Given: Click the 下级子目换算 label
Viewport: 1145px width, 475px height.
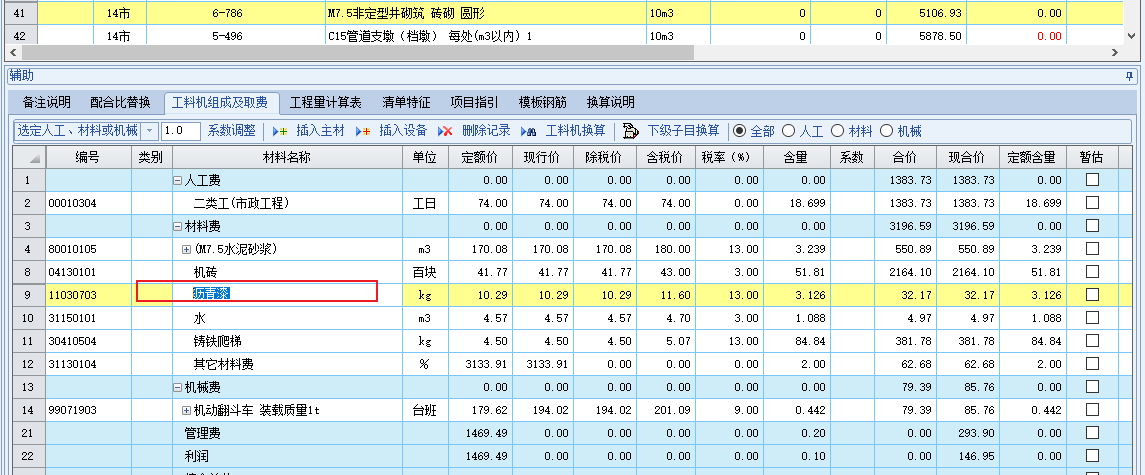Looking at the screenshot, I should pyautogui.click(x=683, y=131).
